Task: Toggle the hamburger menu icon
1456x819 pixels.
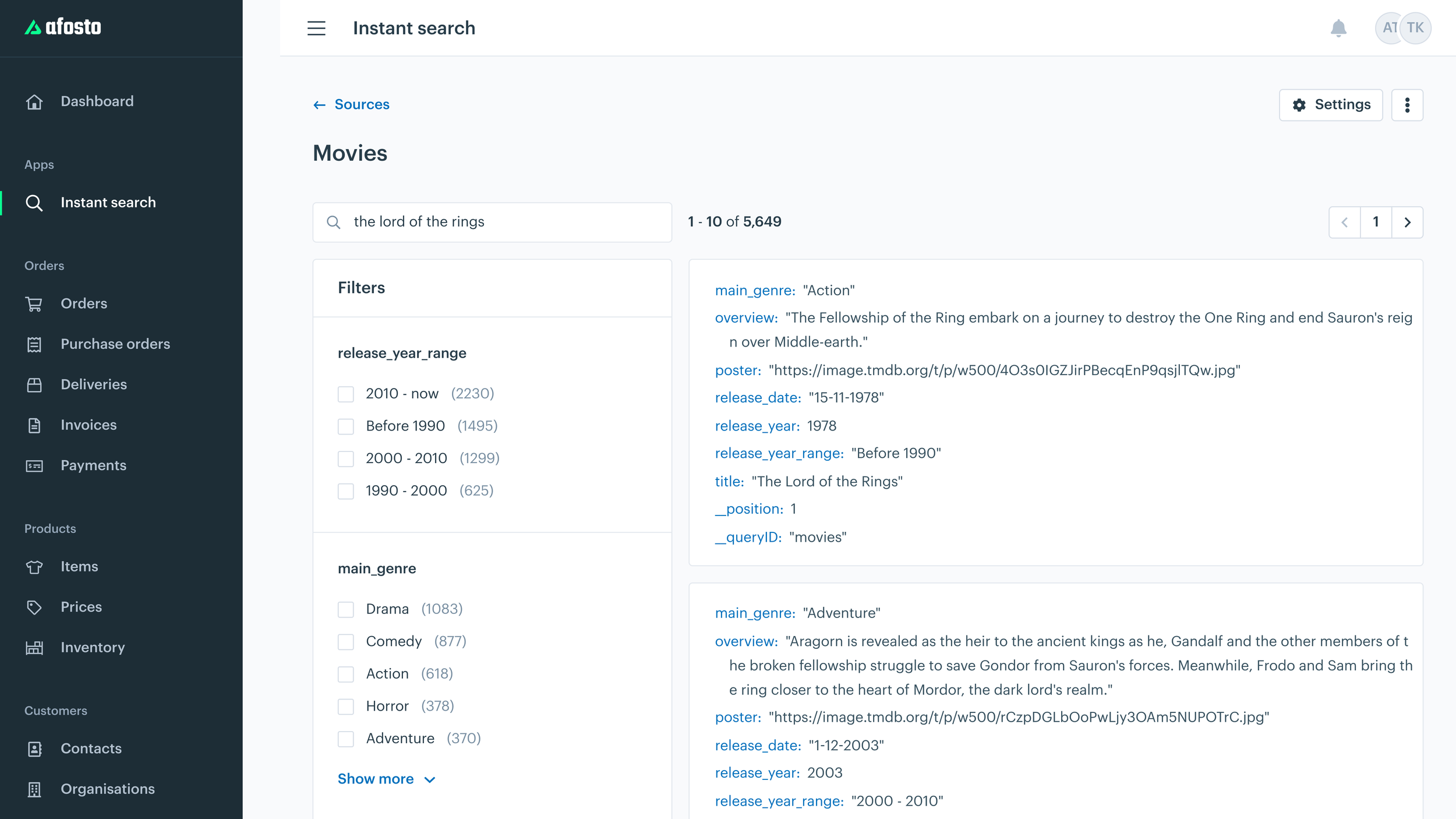Action: [316, 28]
